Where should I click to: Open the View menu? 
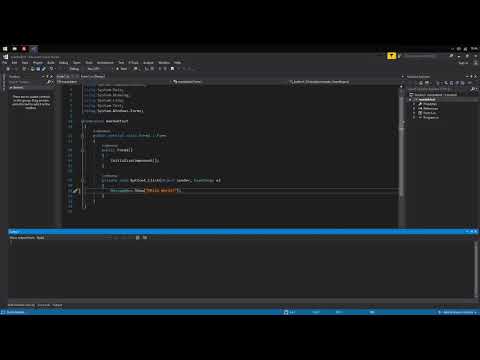(25, 63)
